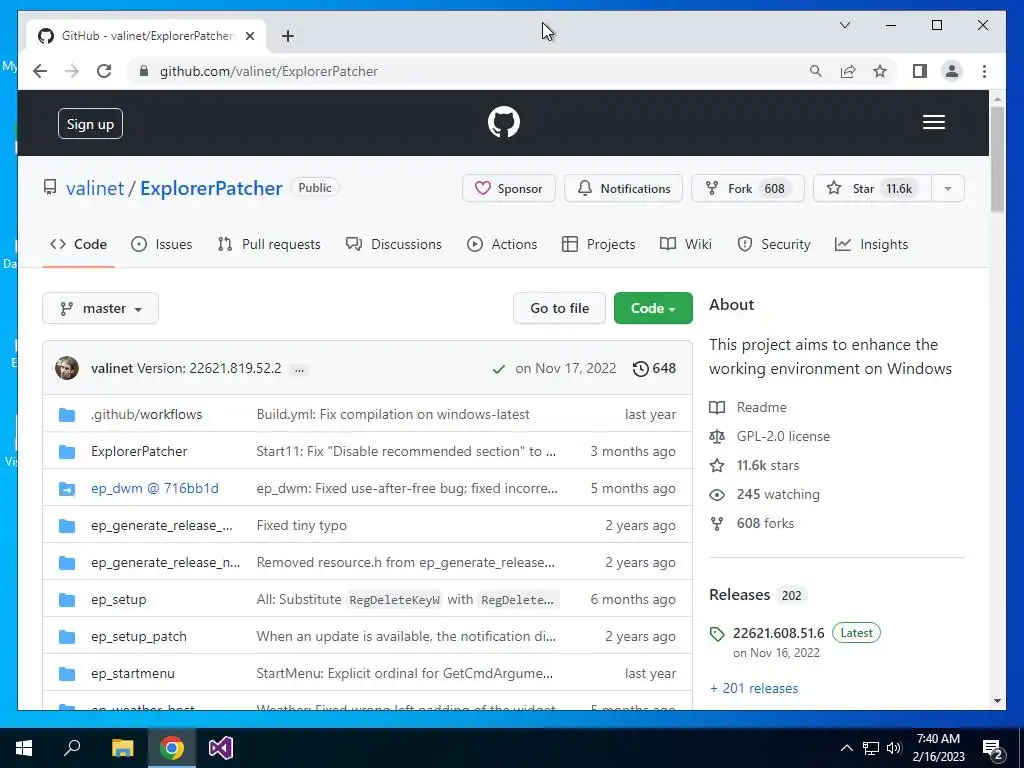Open the .github/workflows folder

pos(146,415)
